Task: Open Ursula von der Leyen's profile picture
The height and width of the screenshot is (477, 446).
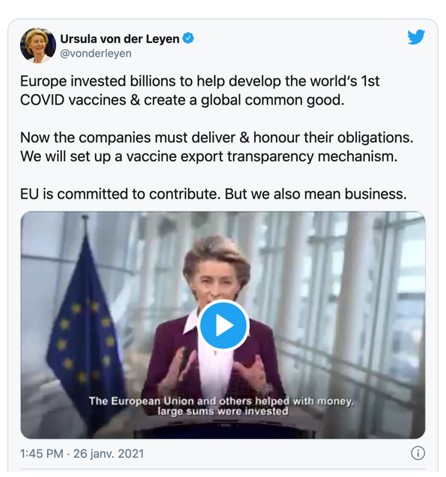Action: point(38,45)
